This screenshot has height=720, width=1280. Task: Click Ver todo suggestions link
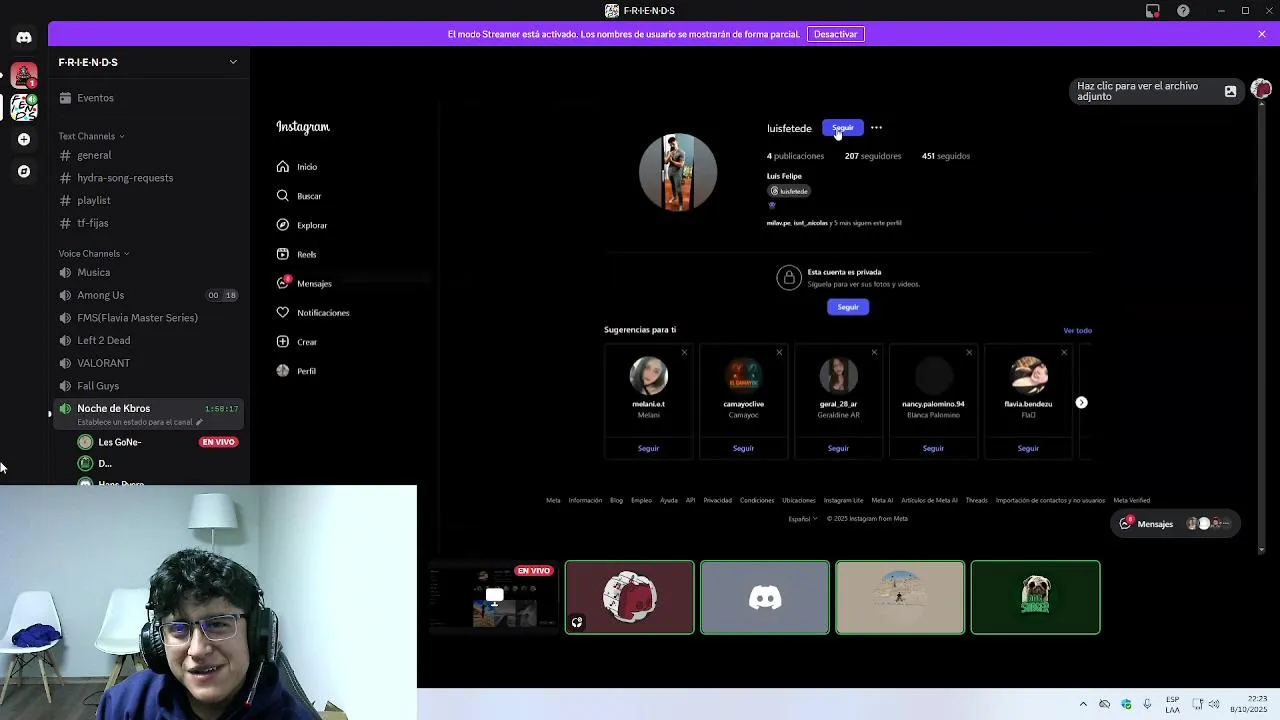(1077, 330)
